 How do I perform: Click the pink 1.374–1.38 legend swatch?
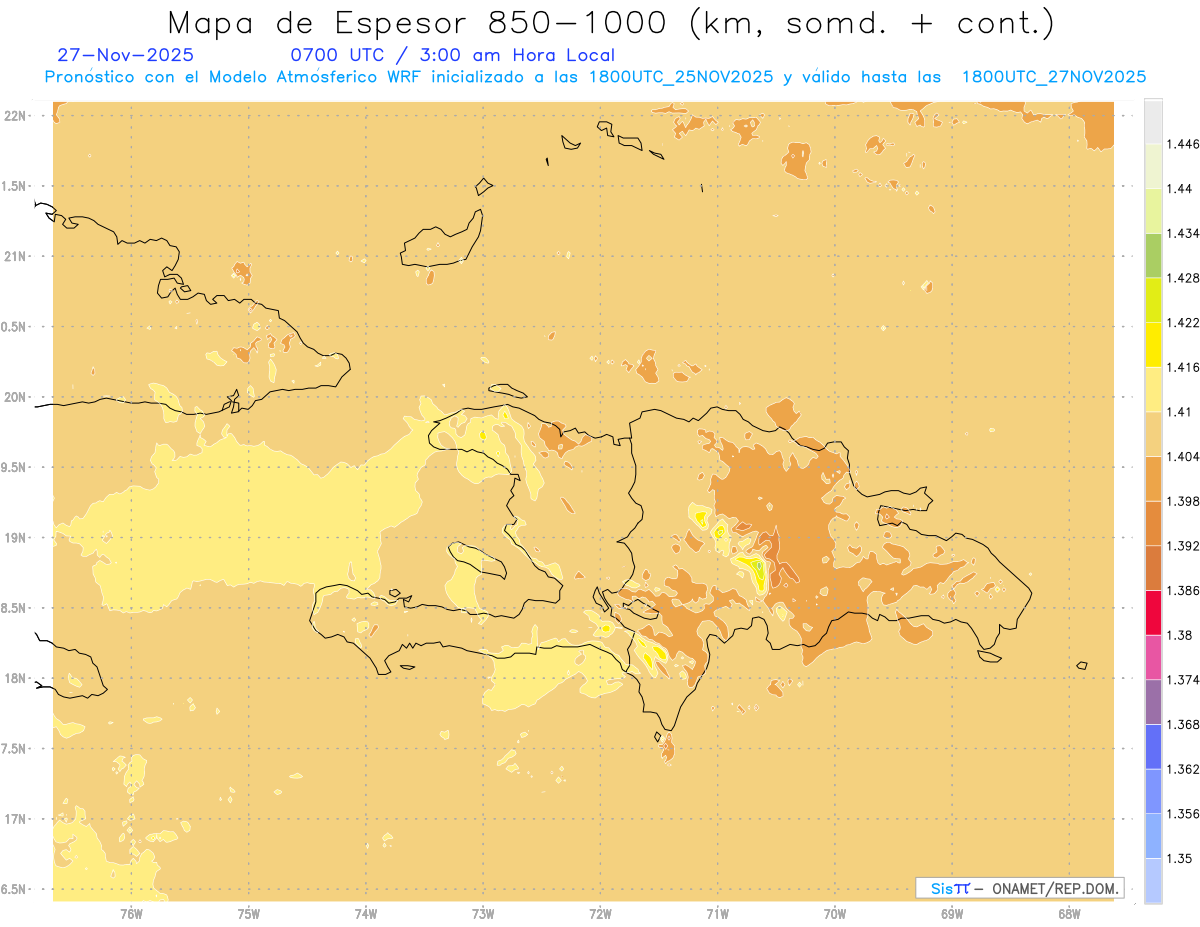[x=1153, y=657]
